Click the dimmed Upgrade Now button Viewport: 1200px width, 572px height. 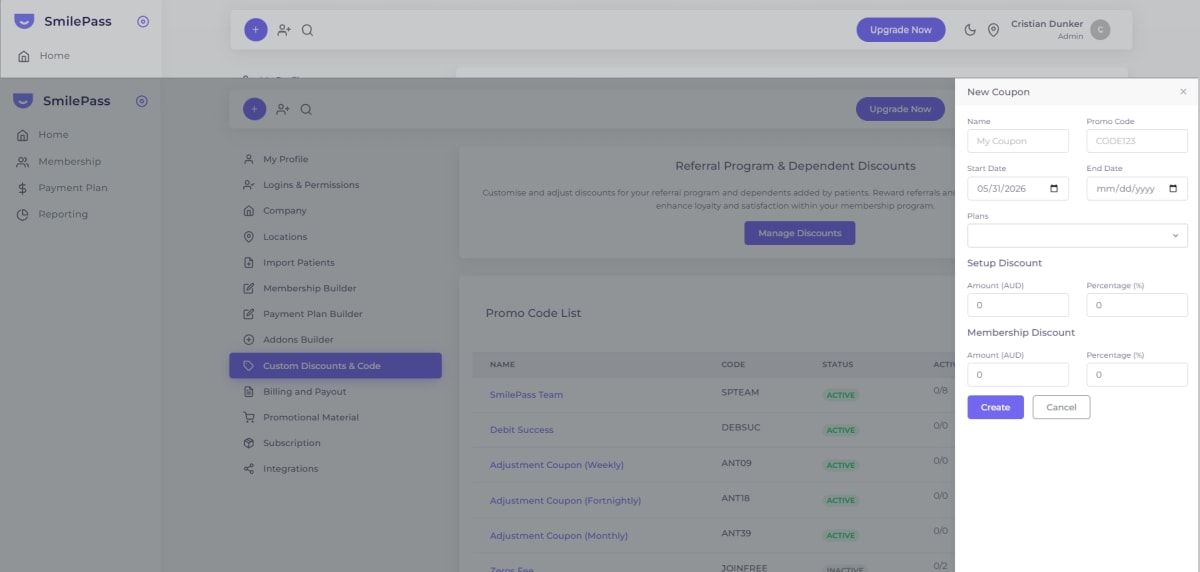click(900, 109)
